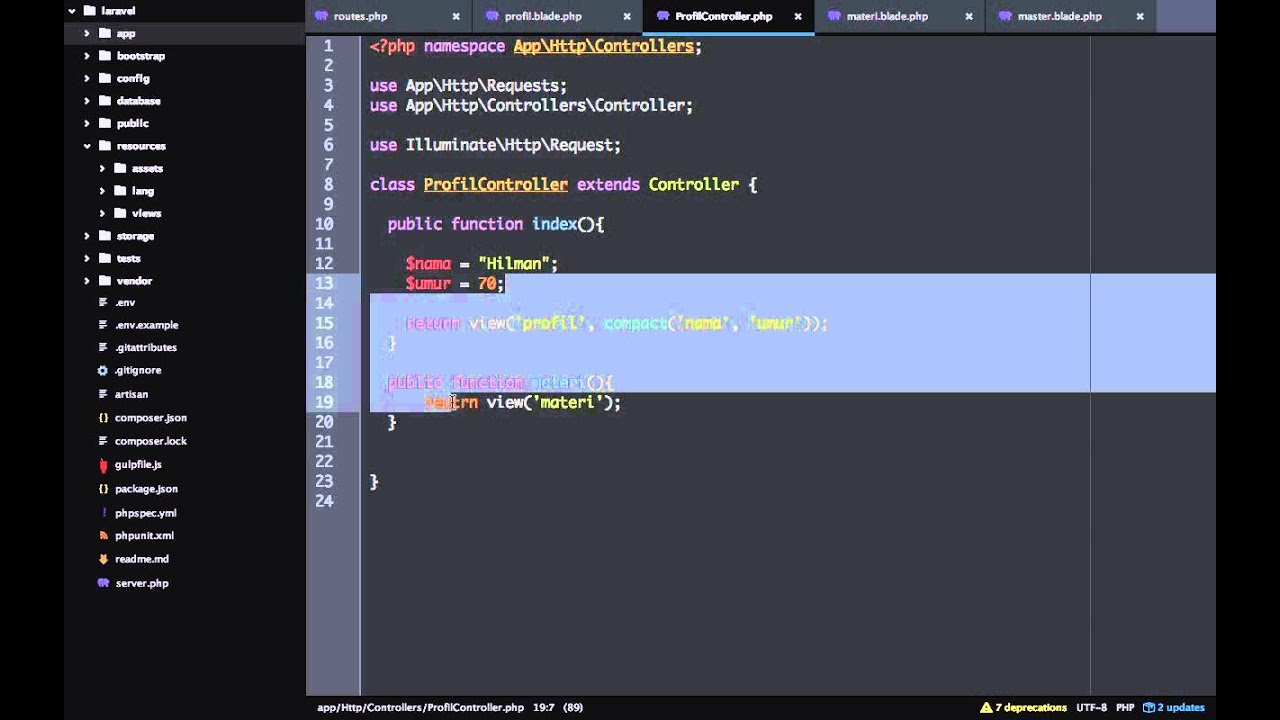Expand the lang subfolder arrow
Image resolution: width=1280 pixels, height=720 pixels.
click(x=102, y=191)
